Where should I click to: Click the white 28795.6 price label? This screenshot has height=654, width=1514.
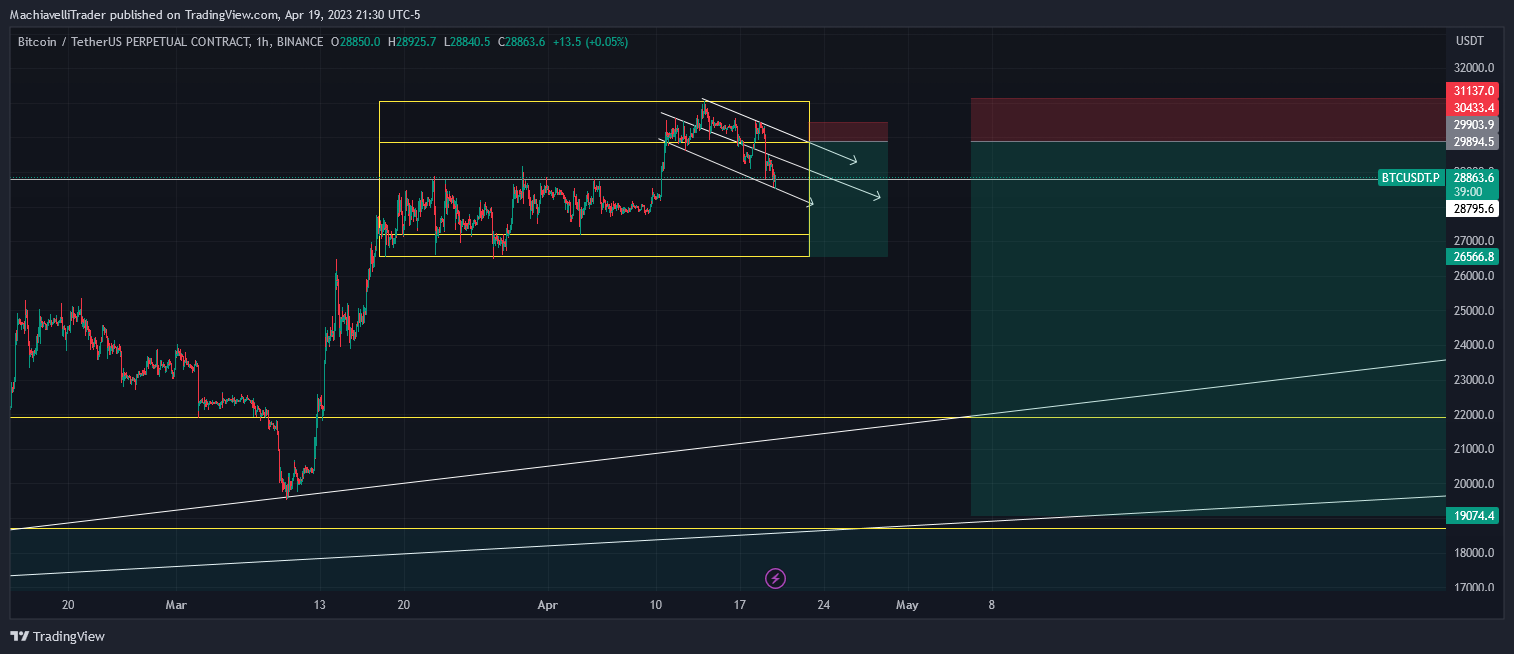[x=1472, y=209]
